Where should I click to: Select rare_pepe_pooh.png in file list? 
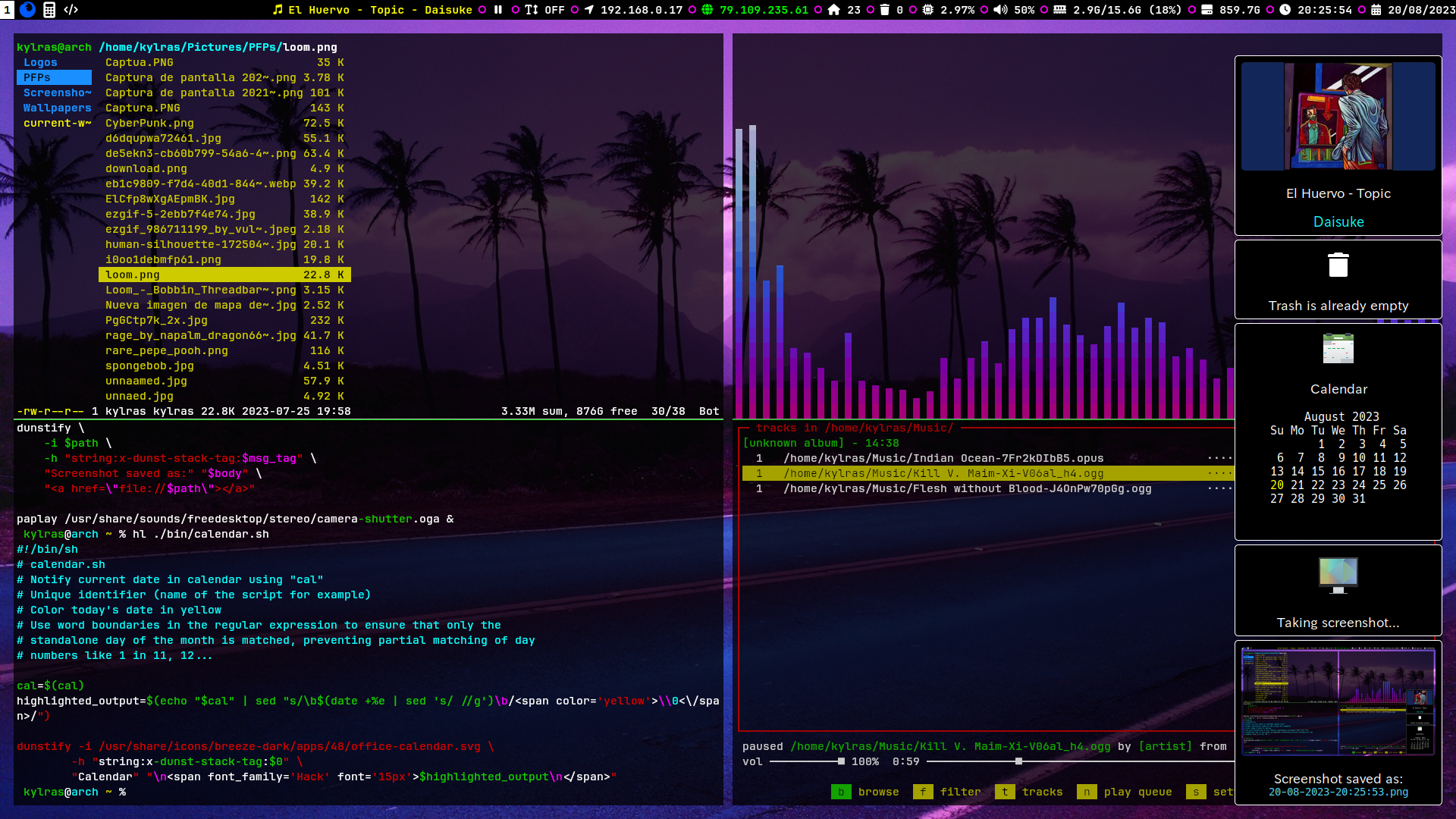(224, 350)
